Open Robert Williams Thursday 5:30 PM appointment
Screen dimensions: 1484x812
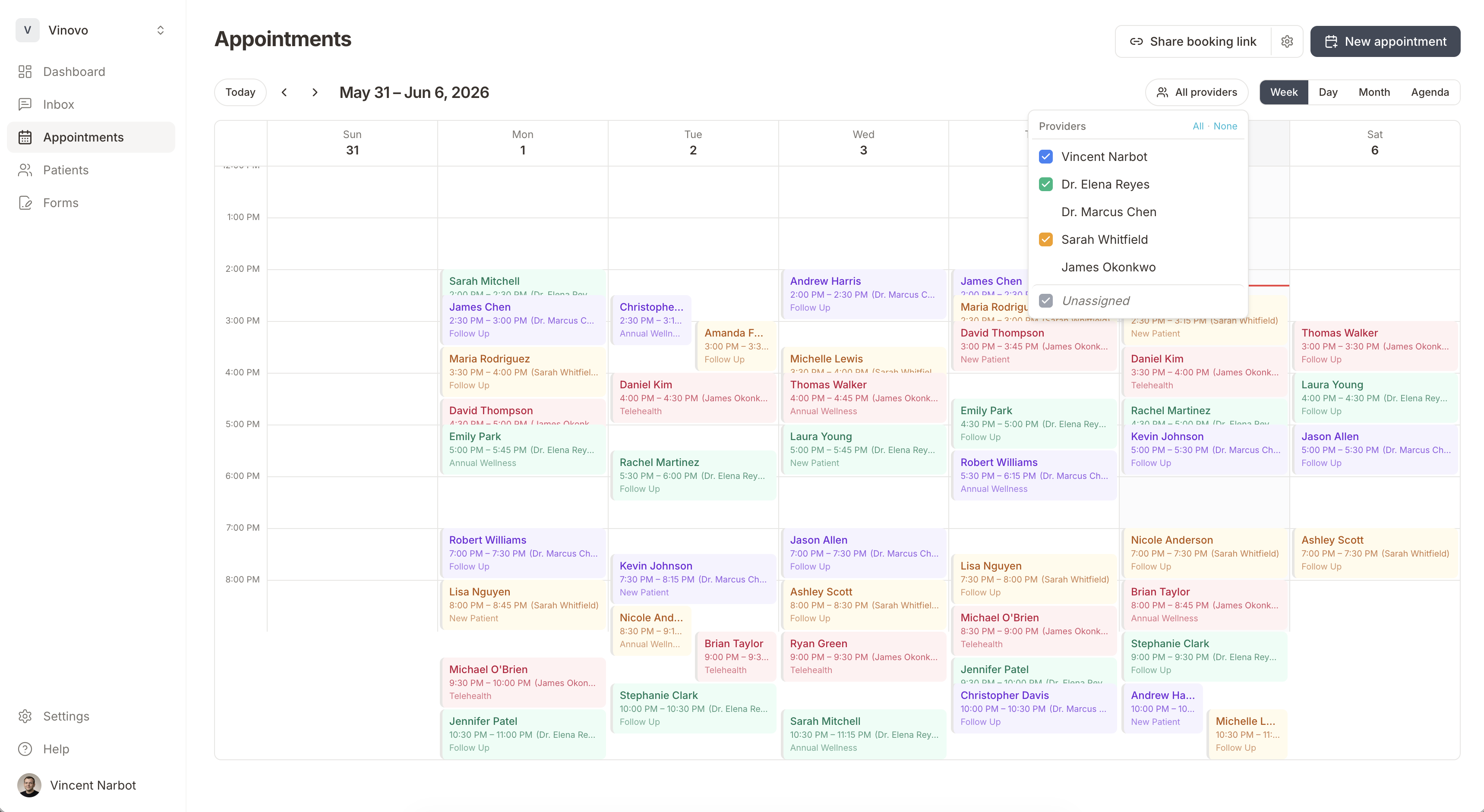(1034, 476)
